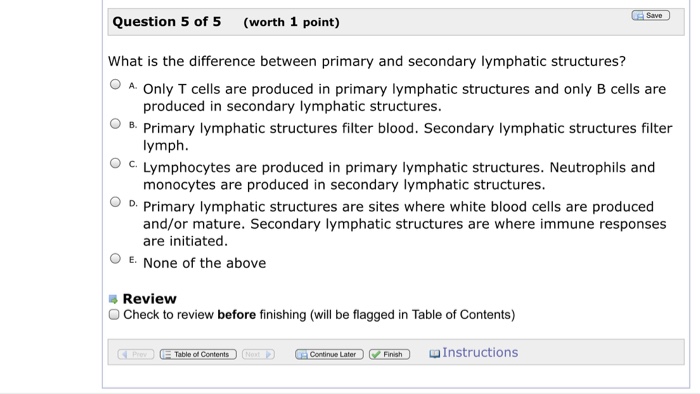Choose answer D about immune responses
The height and width of the screenshot is (394, 700).
pos(115,202)
